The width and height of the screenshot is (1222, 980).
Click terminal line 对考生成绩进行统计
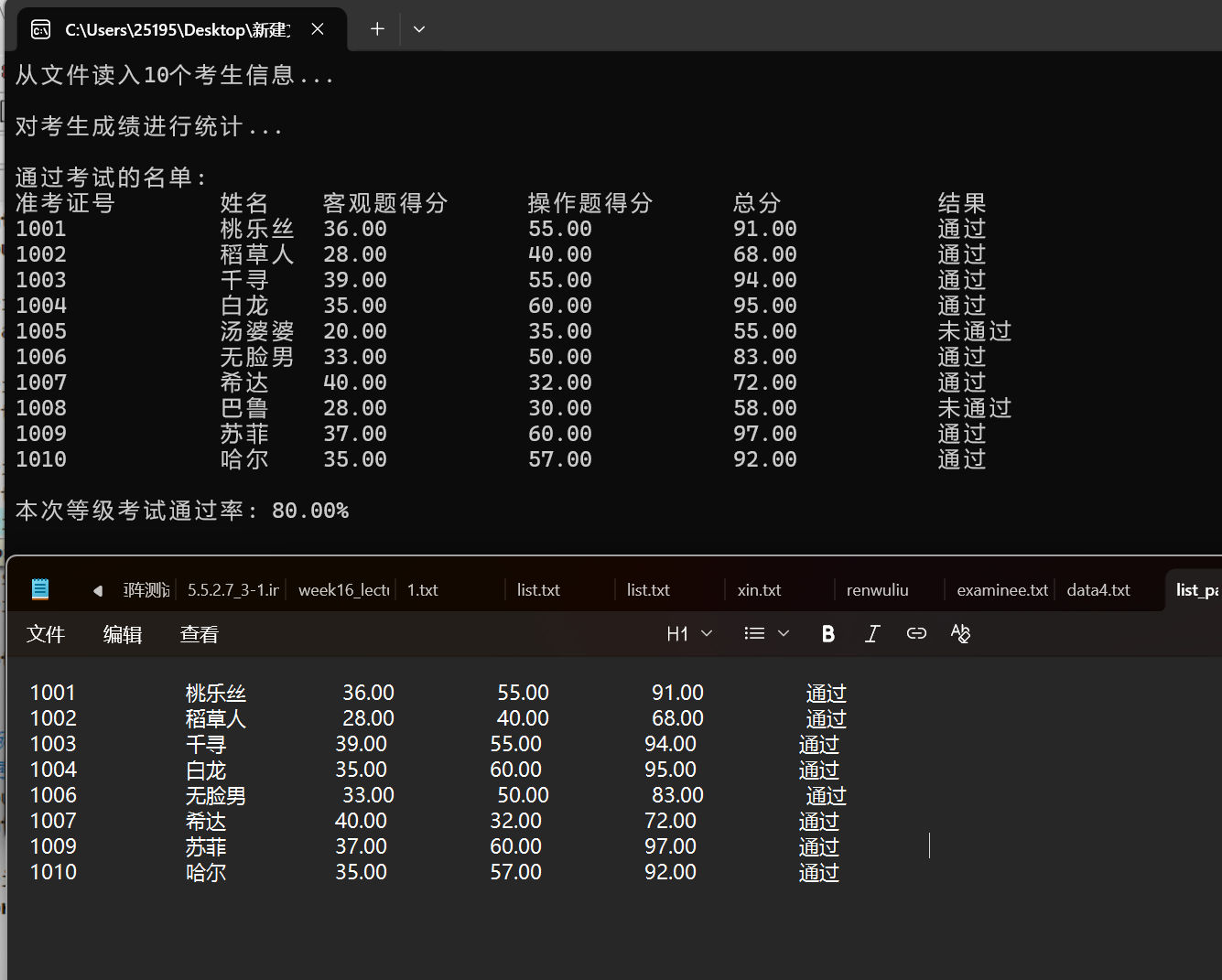point(148,126)
